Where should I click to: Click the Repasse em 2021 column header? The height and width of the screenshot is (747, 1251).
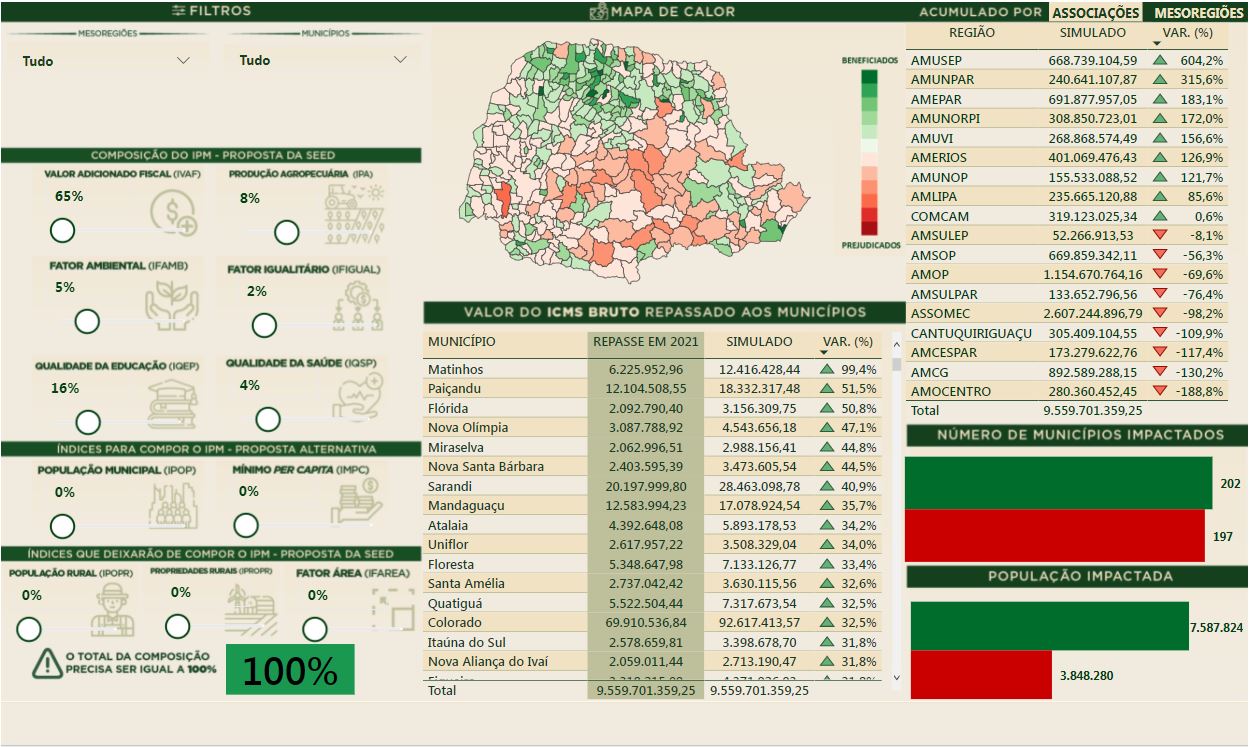644,342
